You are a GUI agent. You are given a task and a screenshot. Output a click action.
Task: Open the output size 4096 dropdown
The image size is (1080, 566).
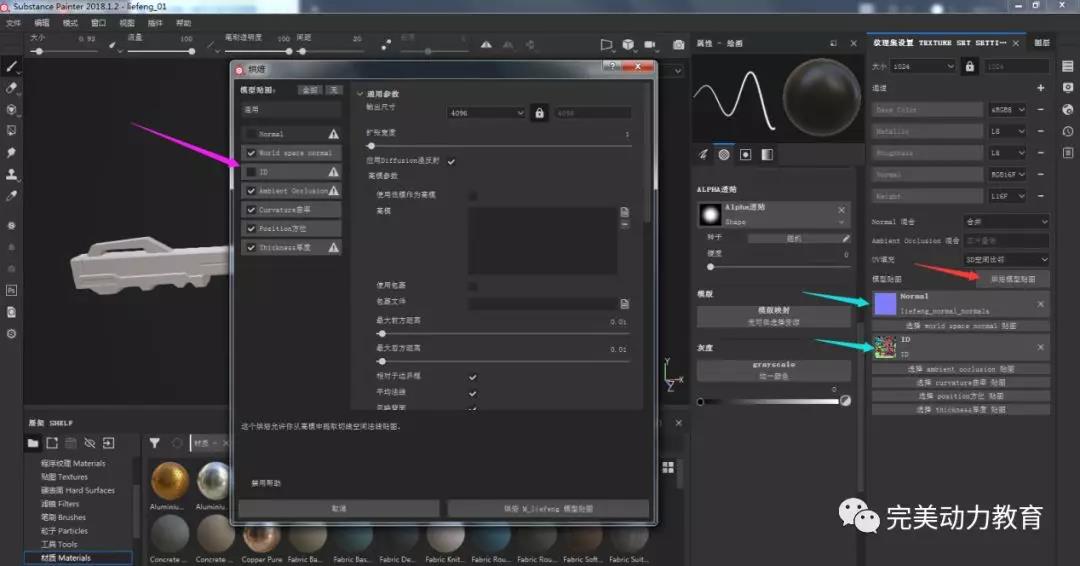pos(486,113)
